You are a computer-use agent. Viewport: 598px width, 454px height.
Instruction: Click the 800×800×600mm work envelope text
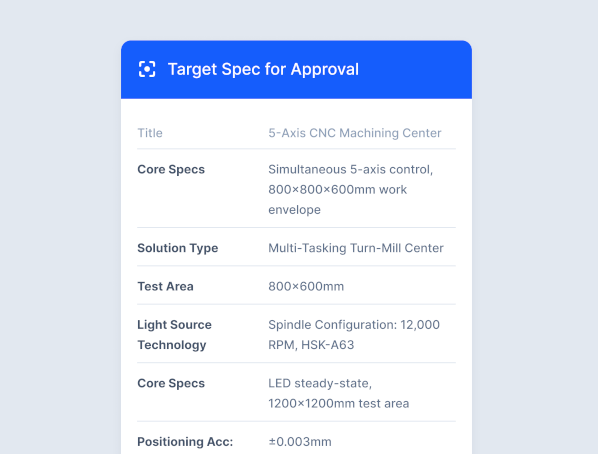[338, 200]
